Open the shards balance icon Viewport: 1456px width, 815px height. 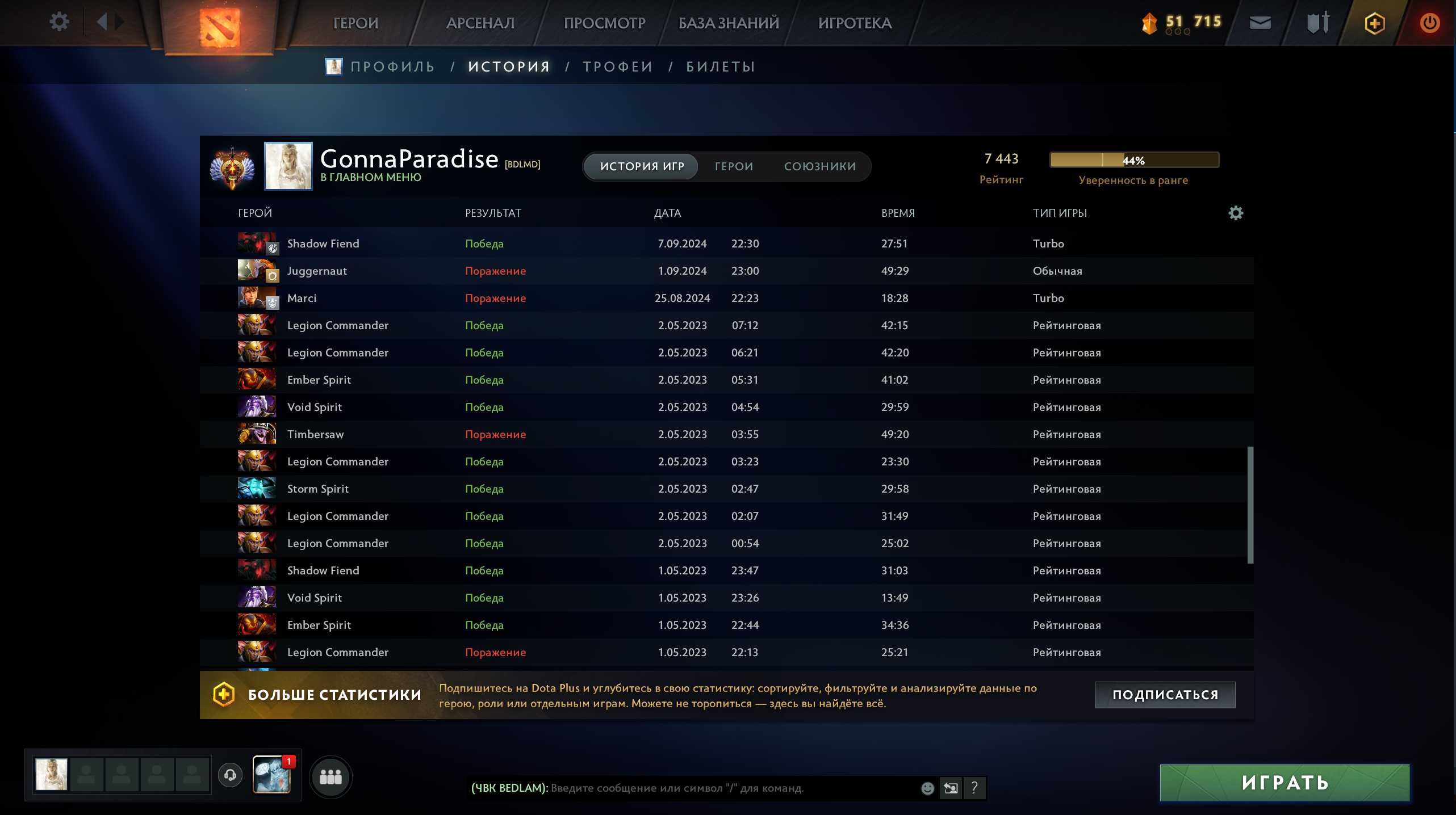point(1149,23)
